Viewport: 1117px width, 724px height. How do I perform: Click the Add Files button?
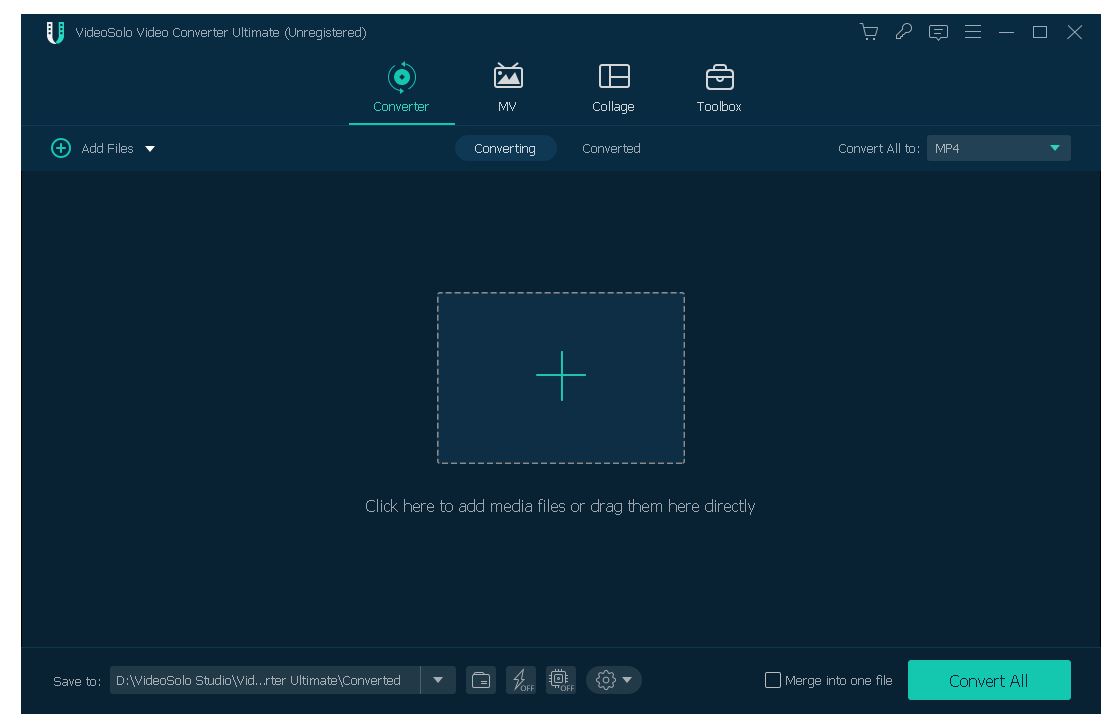pyautogui.click(x=93, y=148)
